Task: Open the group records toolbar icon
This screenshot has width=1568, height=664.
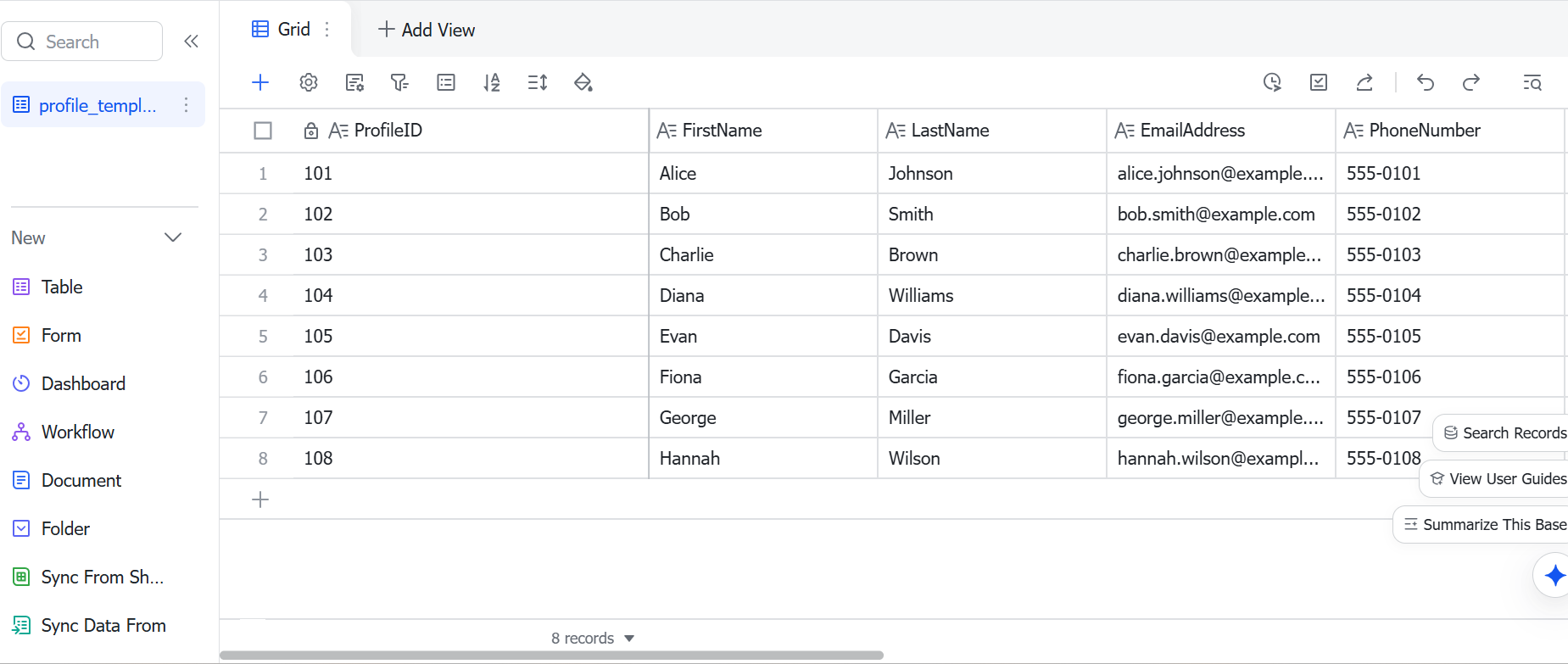Action: [x=446, y=82]
